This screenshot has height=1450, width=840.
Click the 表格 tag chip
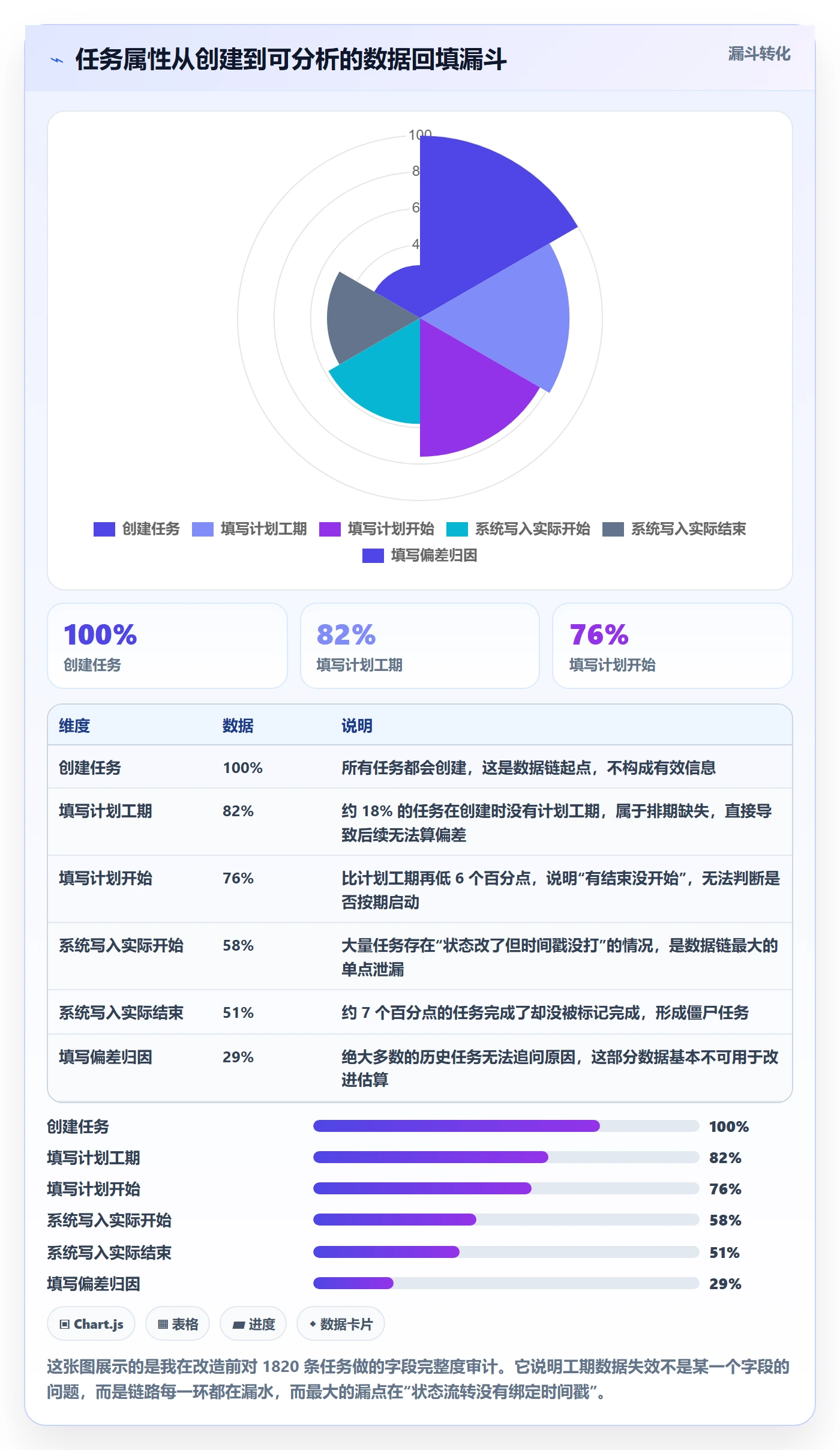pyautogui.click(x=178, y=1324)
